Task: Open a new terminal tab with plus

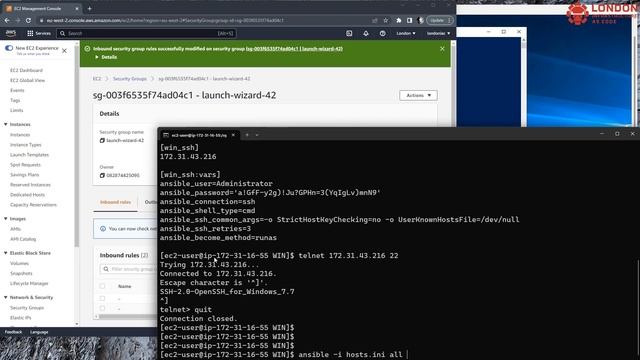Action: [x=247, y=135]
